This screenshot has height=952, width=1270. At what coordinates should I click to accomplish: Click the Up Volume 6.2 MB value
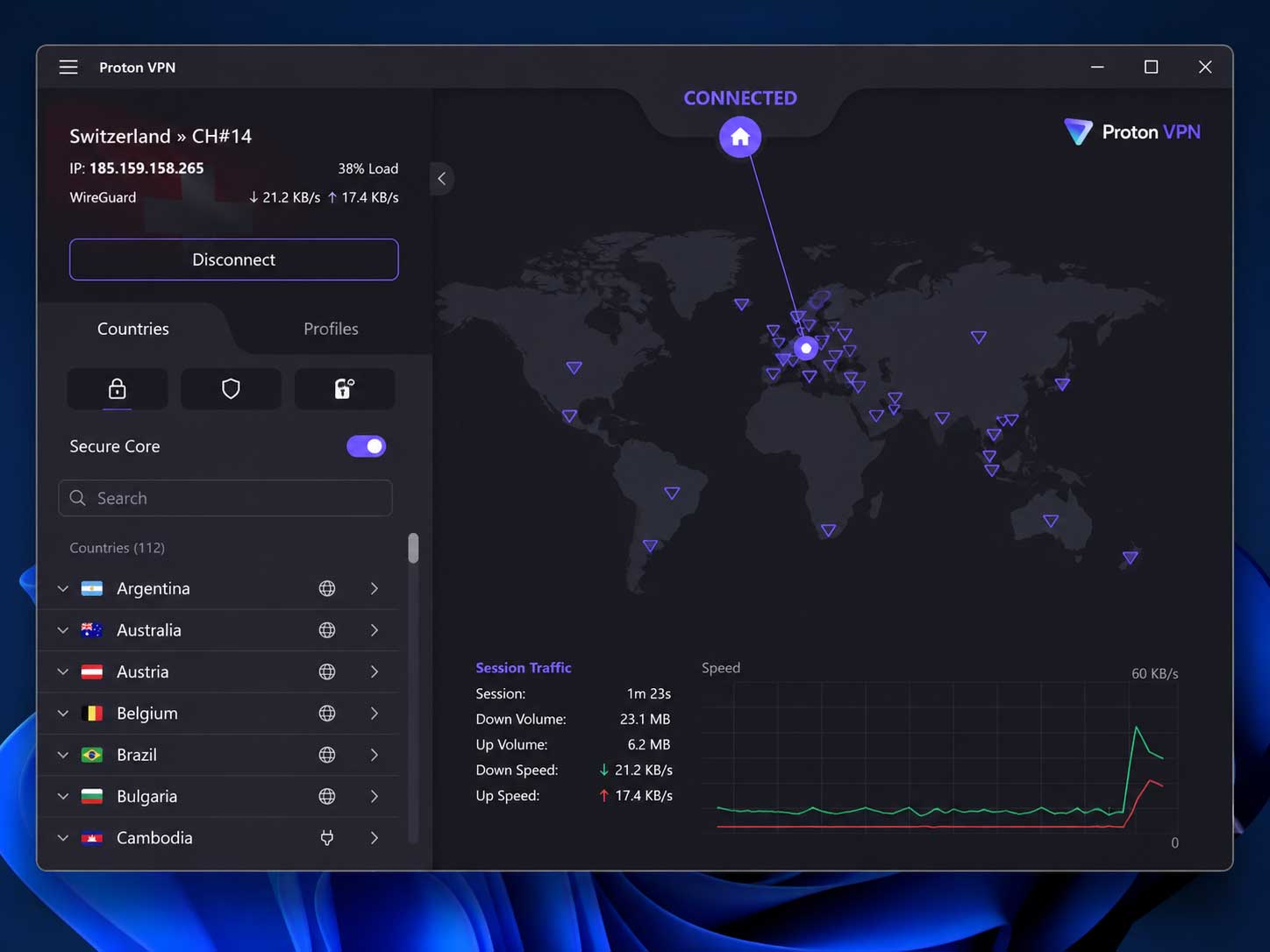point(649,744)
